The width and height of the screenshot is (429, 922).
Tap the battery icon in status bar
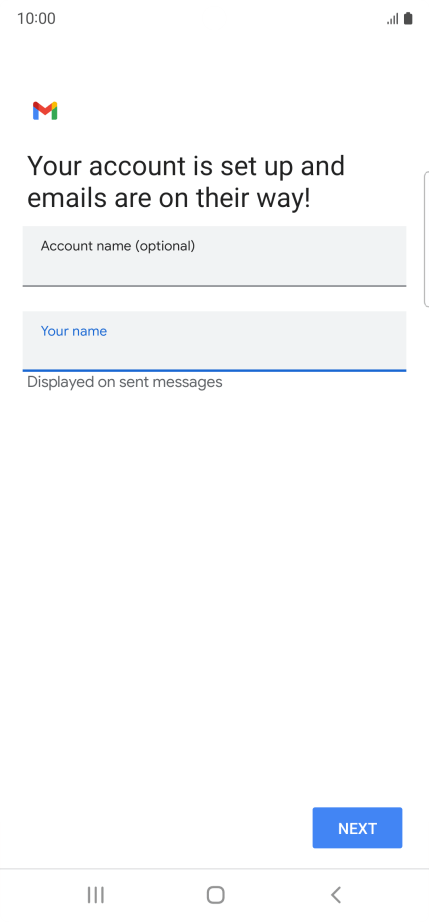[408, 19]
